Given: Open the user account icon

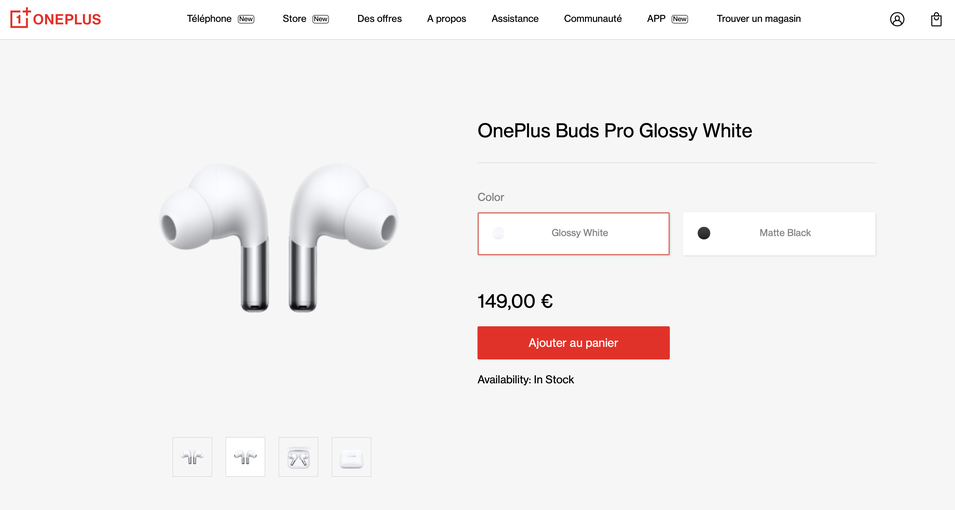Looking at the screenshot, I should (897, 19).
